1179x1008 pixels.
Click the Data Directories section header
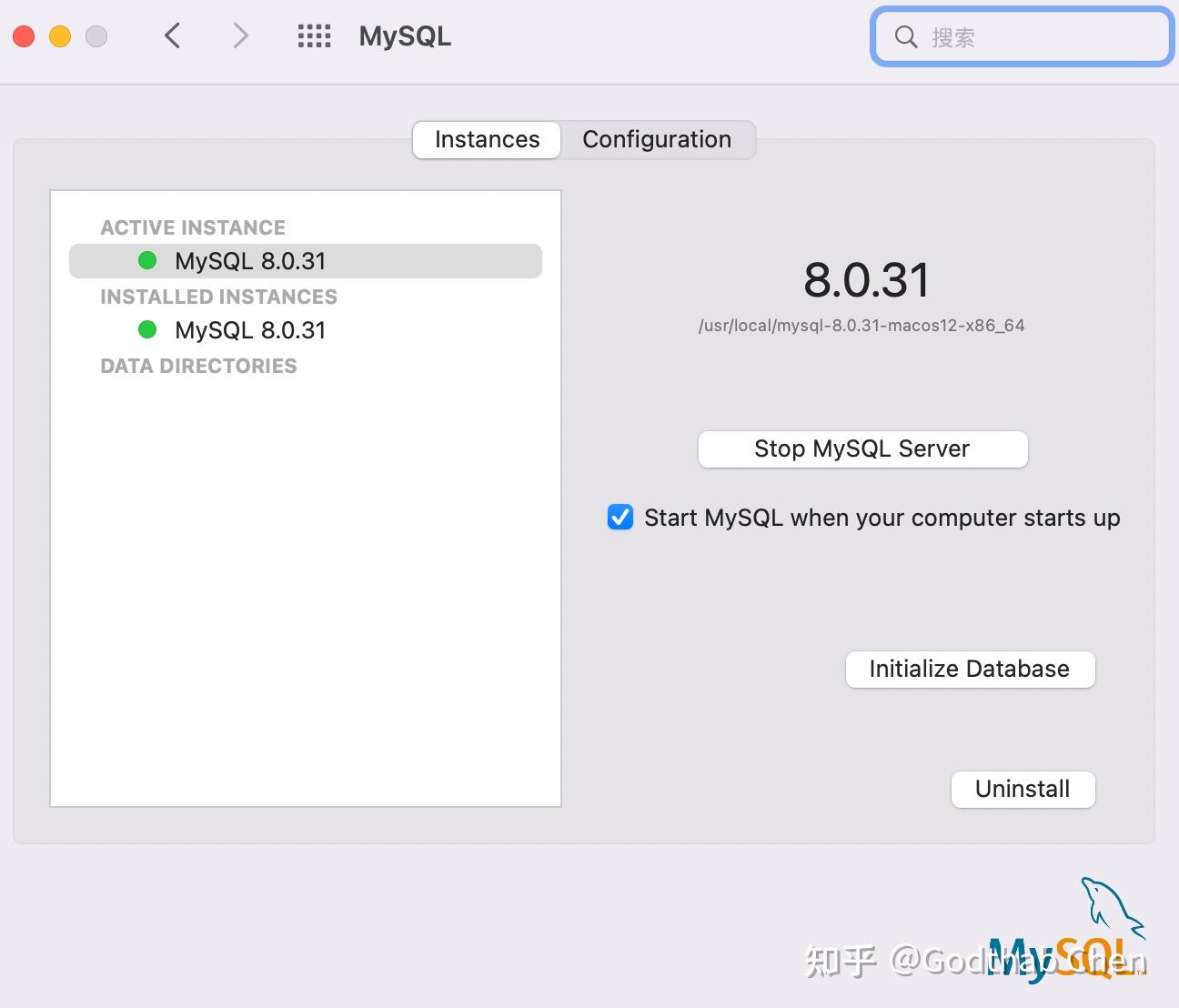pos(198,366)
